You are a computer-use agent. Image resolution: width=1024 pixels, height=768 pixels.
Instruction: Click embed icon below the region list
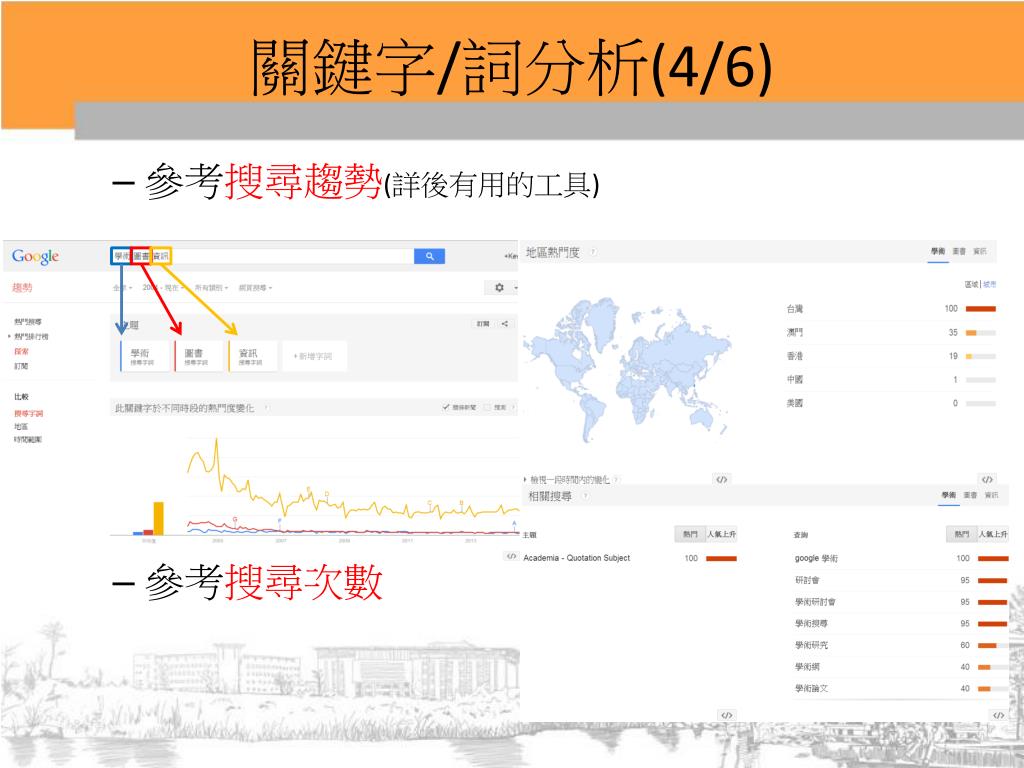pos(987,479)
